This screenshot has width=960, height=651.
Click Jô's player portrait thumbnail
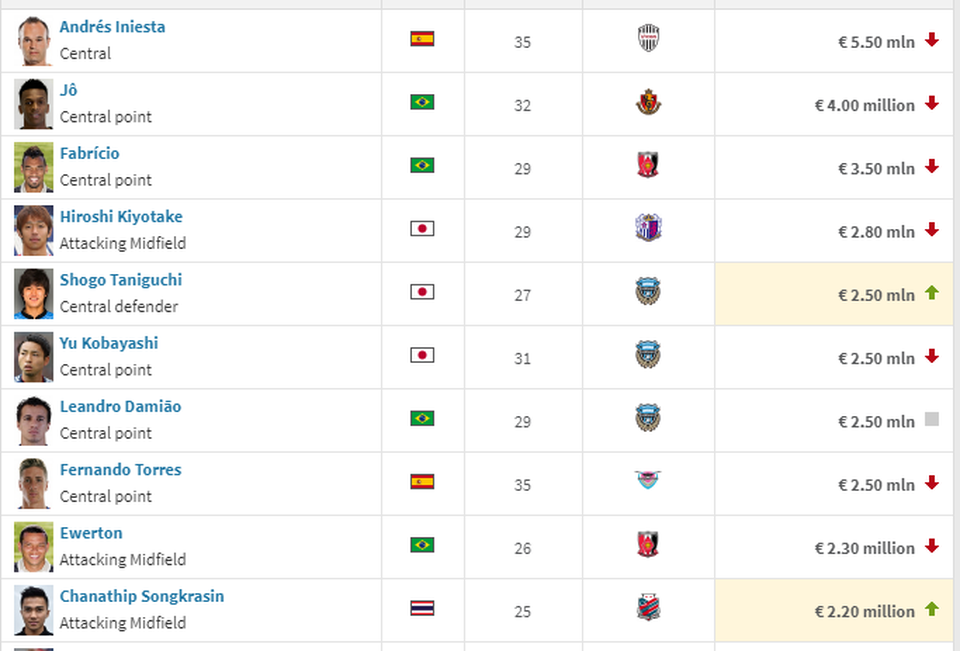(x=34, y=104)
